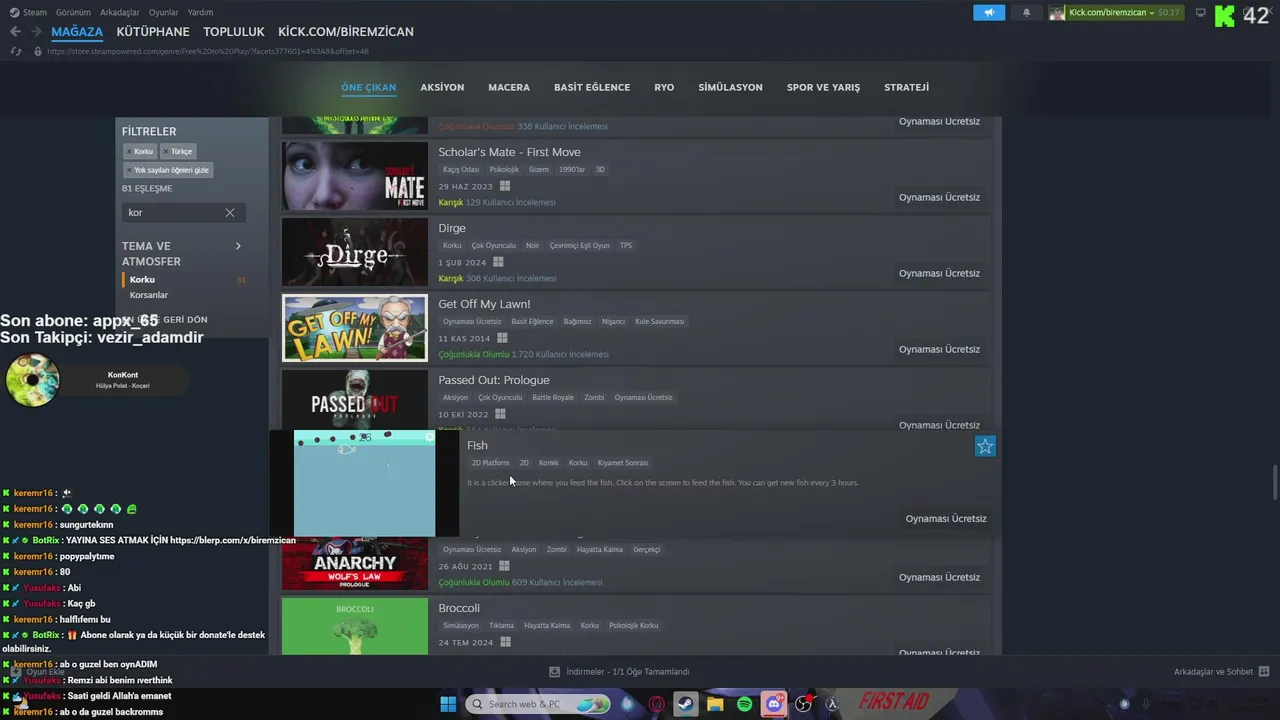Image resolution: width=1280 pixels, height=720 pixels.
Task: Collapse the Tema ve Atmosfer section
Action: (238, 246)
